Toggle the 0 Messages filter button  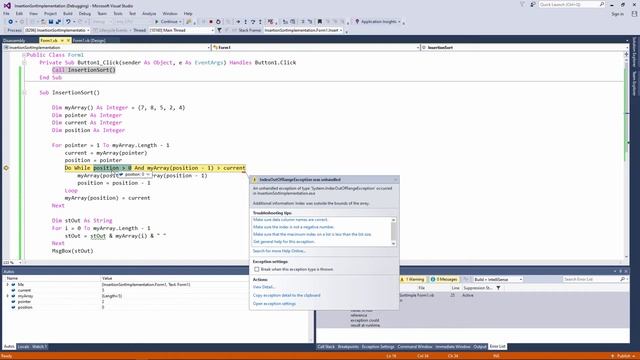click(444, 279)
